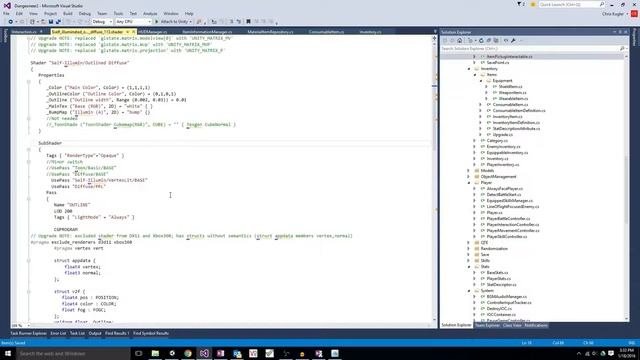Viewport: 640px width, 360px height.
Task: Click the Task View taskbar icon
Action: pyautogui.click(x=138, y=353)
